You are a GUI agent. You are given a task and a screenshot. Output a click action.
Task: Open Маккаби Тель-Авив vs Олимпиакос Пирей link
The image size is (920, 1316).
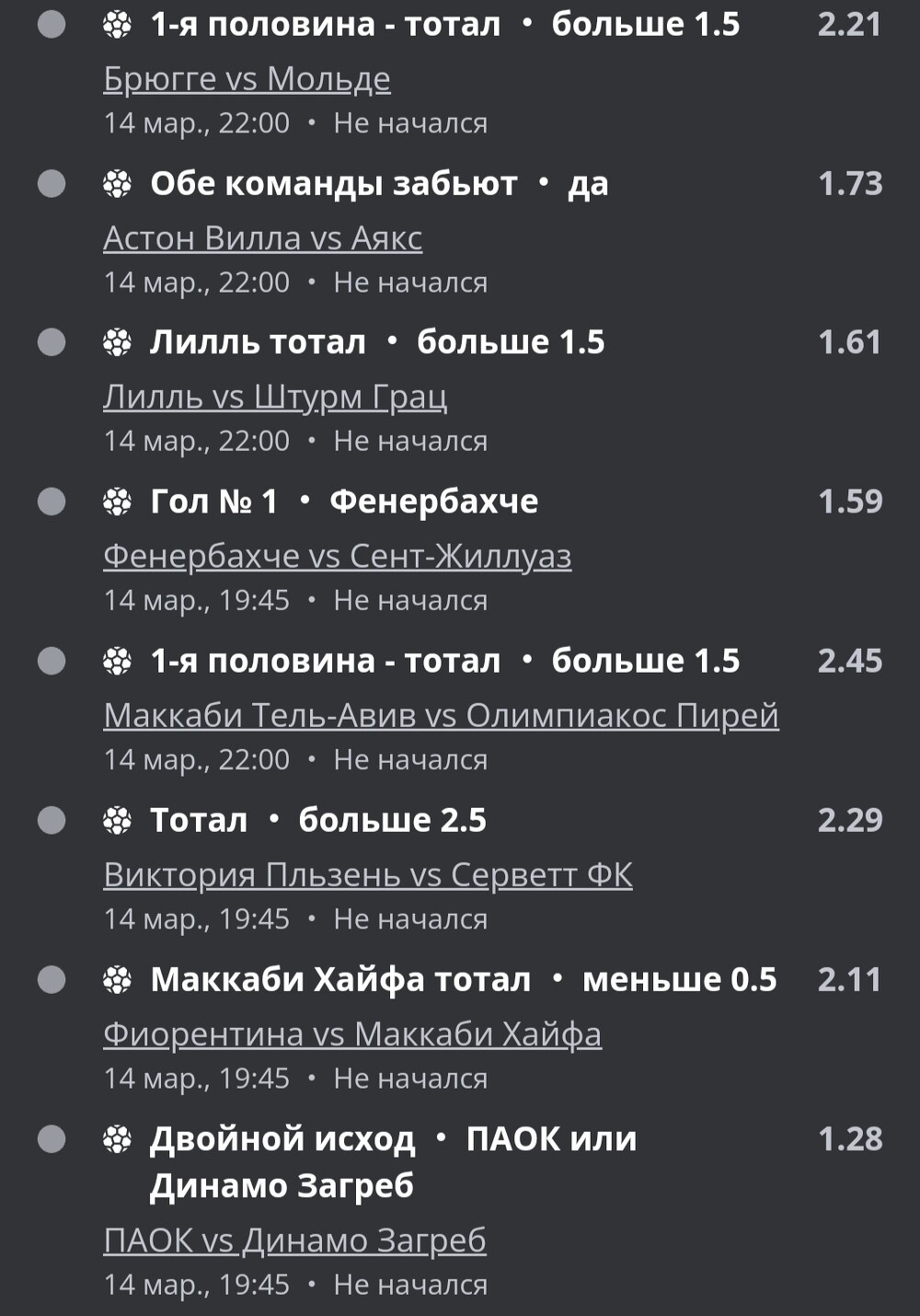[442, 715]
